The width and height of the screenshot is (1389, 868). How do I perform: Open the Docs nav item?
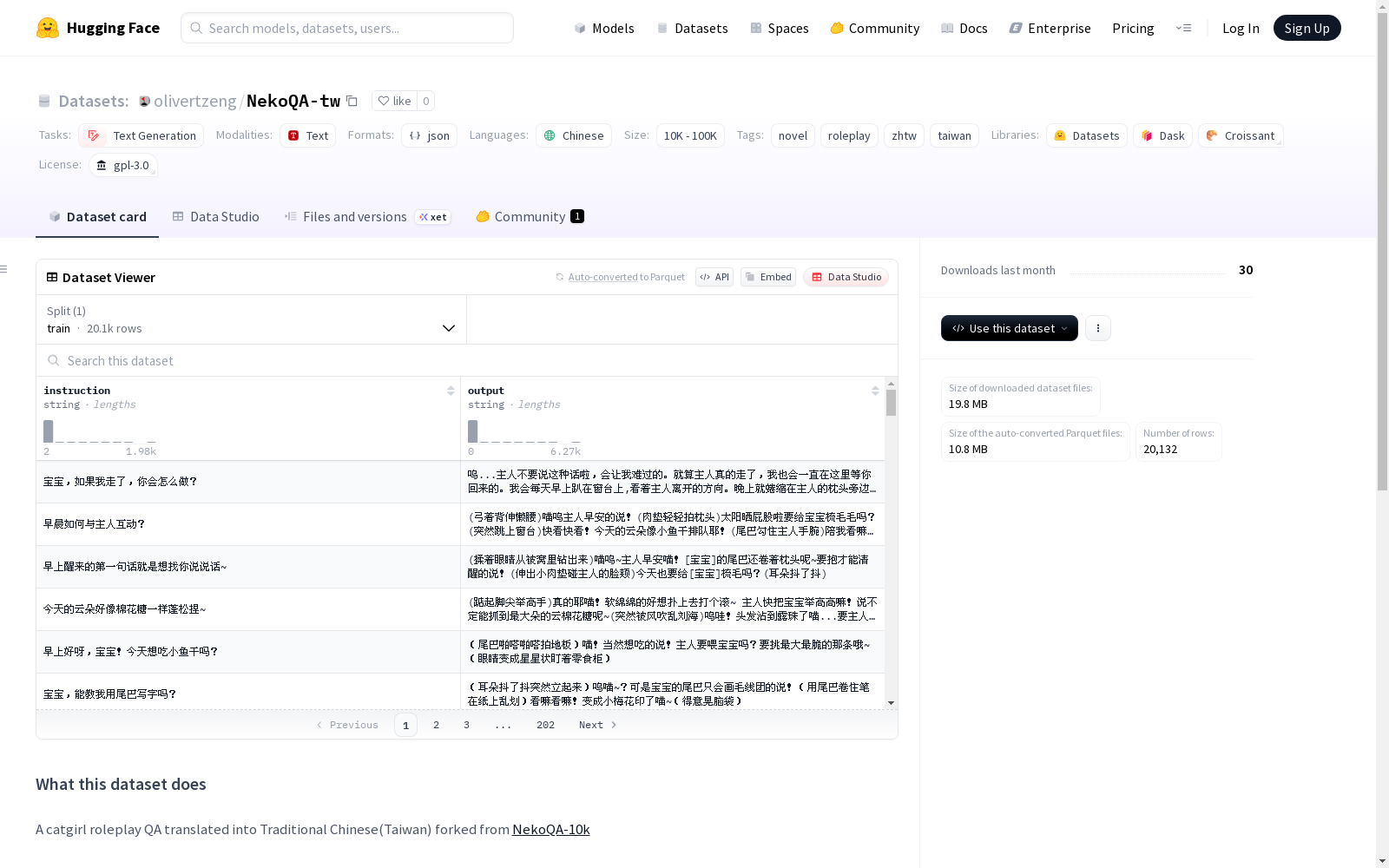point(964,28)
